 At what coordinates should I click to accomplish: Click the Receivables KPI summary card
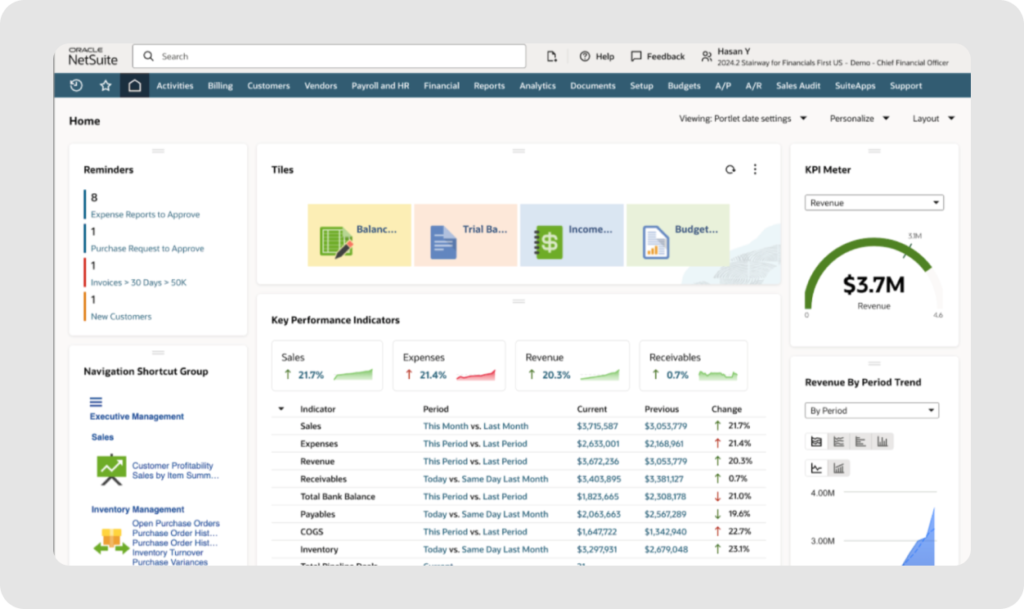point(694,366)
